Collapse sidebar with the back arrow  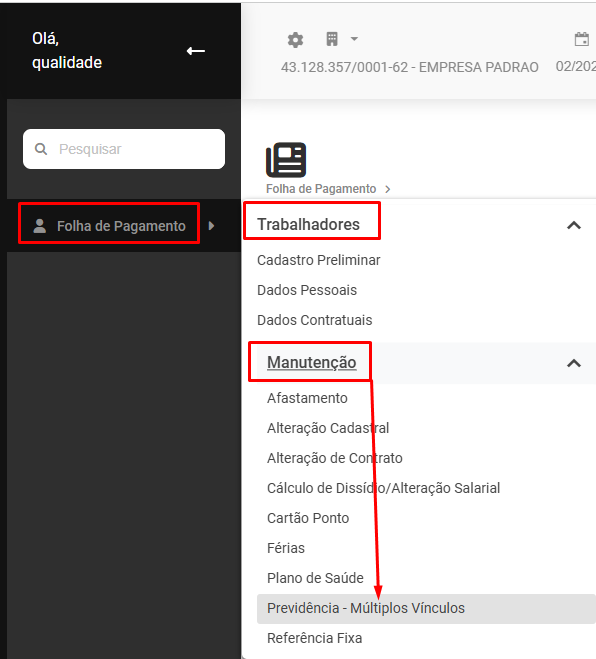click(x=196, y=51)
